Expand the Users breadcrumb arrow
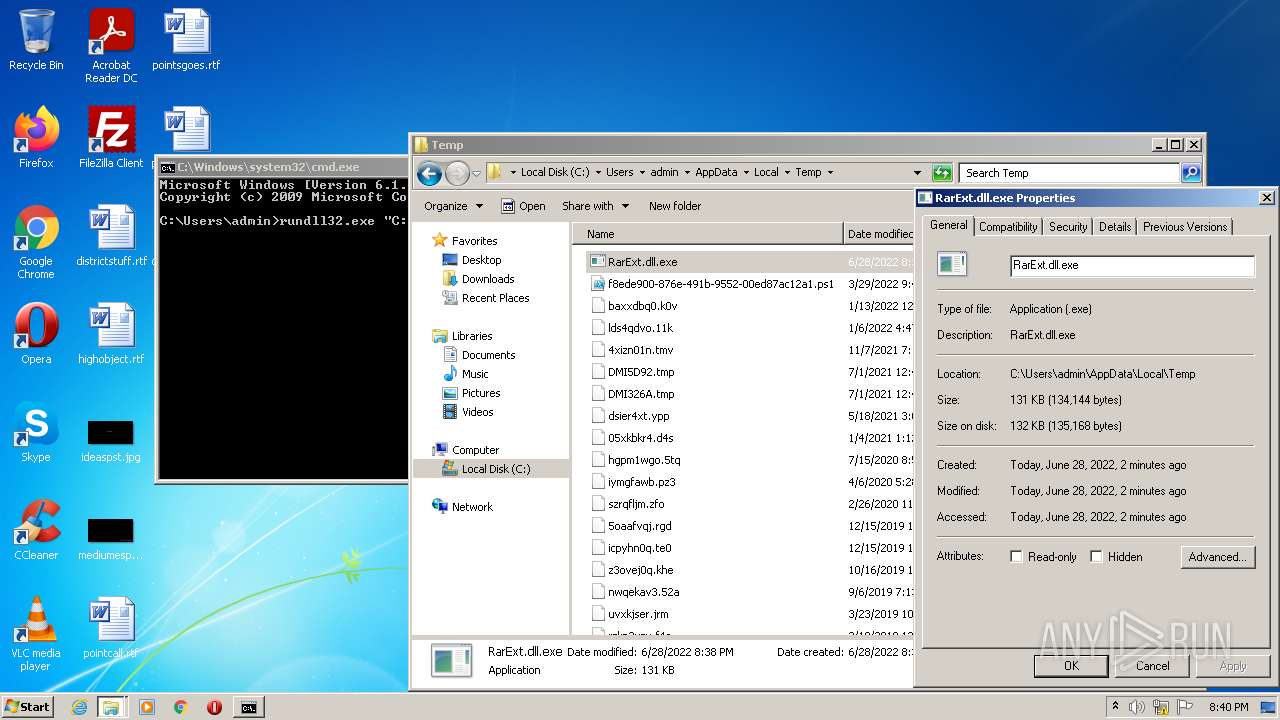Screen dimensions: 1280x720 coord(642,173)
